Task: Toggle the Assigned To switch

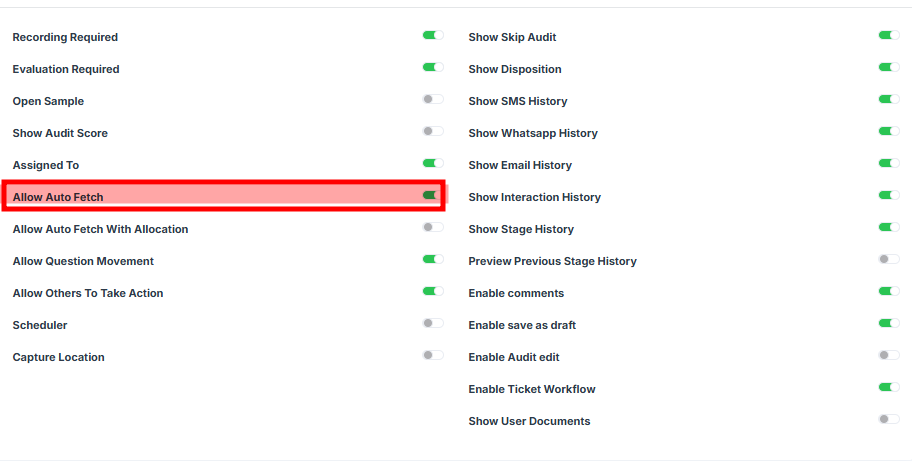Action: point(432,163)
